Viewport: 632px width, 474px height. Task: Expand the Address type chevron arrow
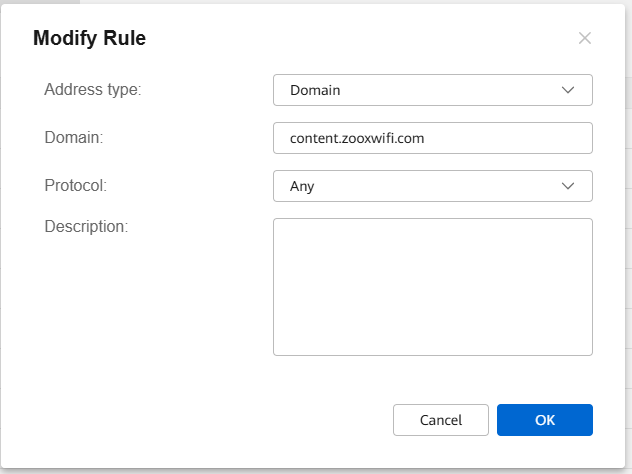(x=568, y=90)
